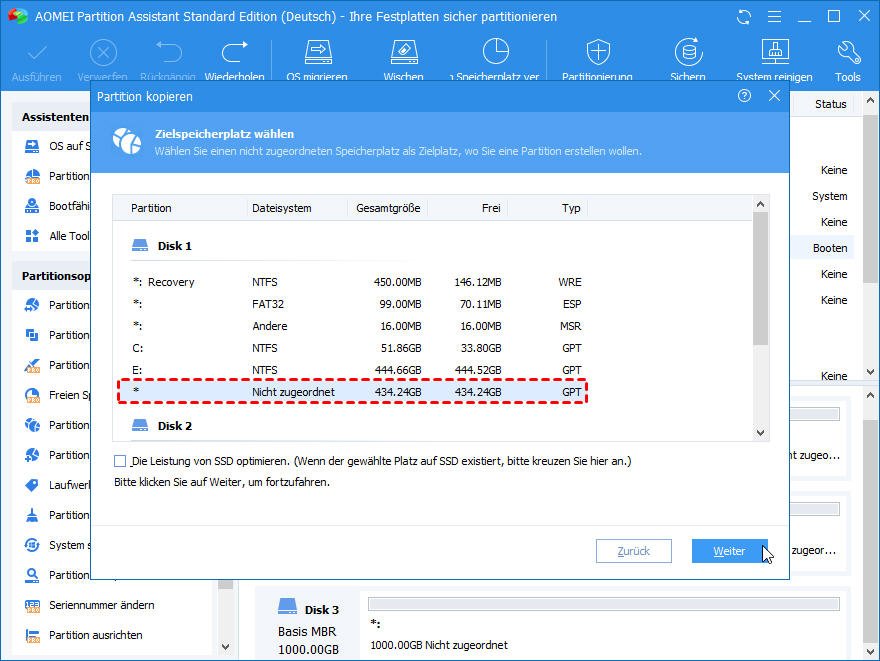This screenshot has height=661, width=880.
Task: Click Disk 3 unallocated 1000.00GB bar
Action: pos(604,604)
